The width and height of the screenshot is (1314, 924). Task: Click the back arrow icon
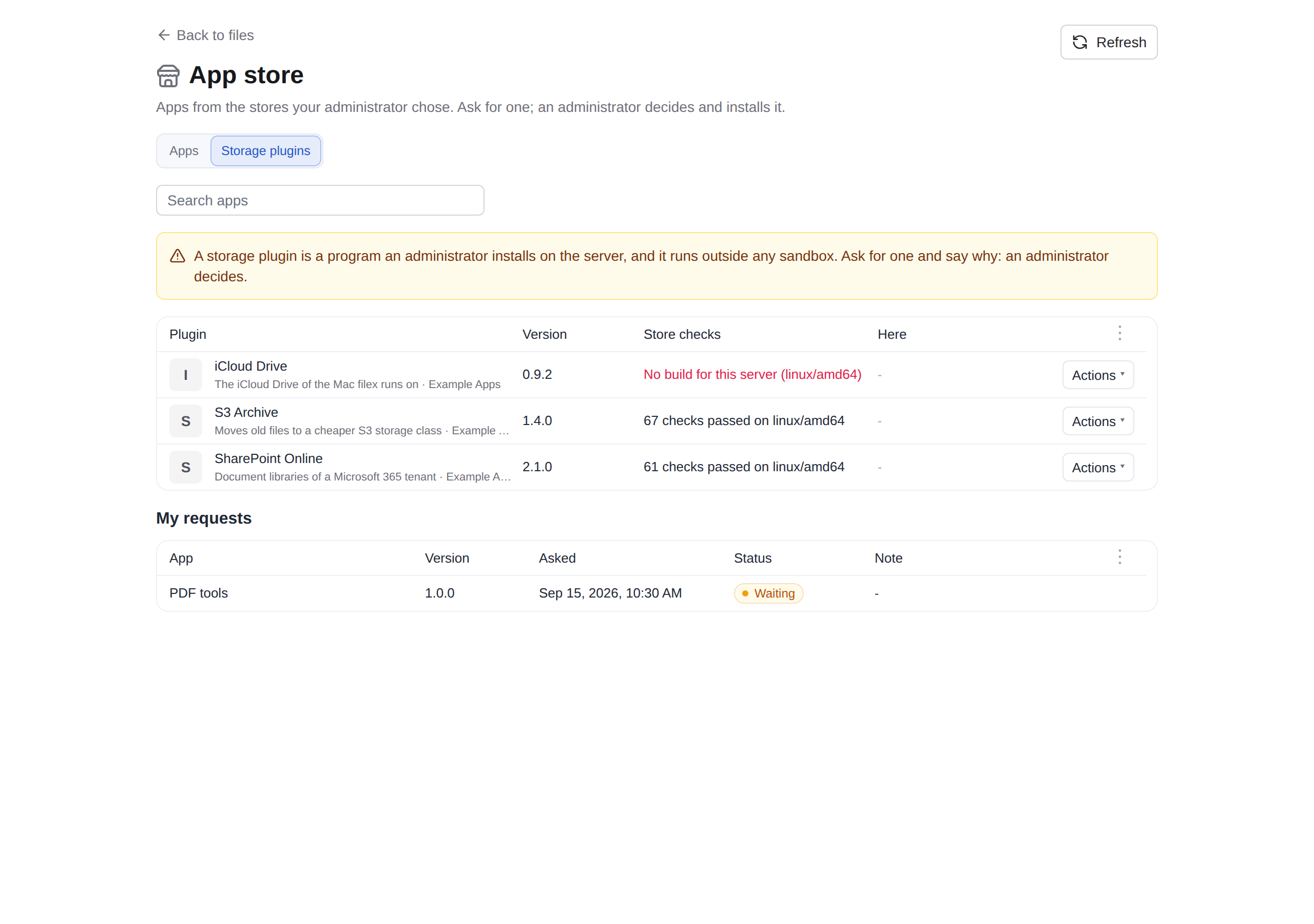click(x=164, y=35)
